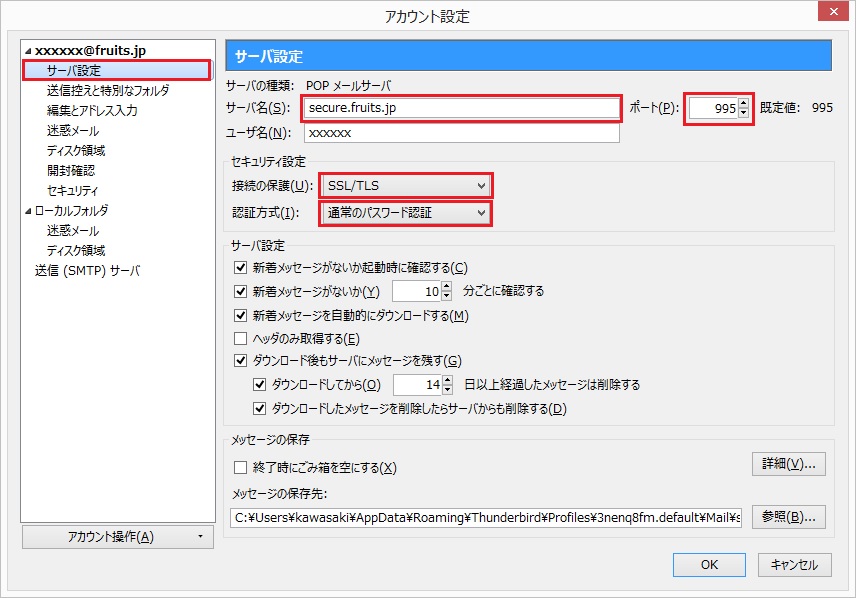Click the サーバ名 text field
The height and width of the screenshot is (598, 856).
pos(461,107)
